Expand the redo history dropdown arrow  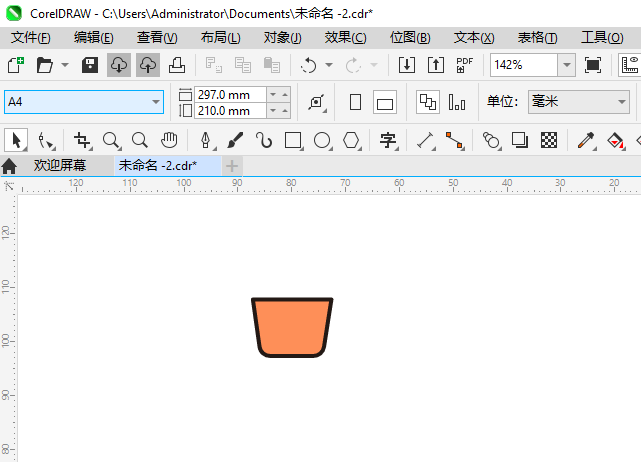pyautogui.click(x=374, y=65)
